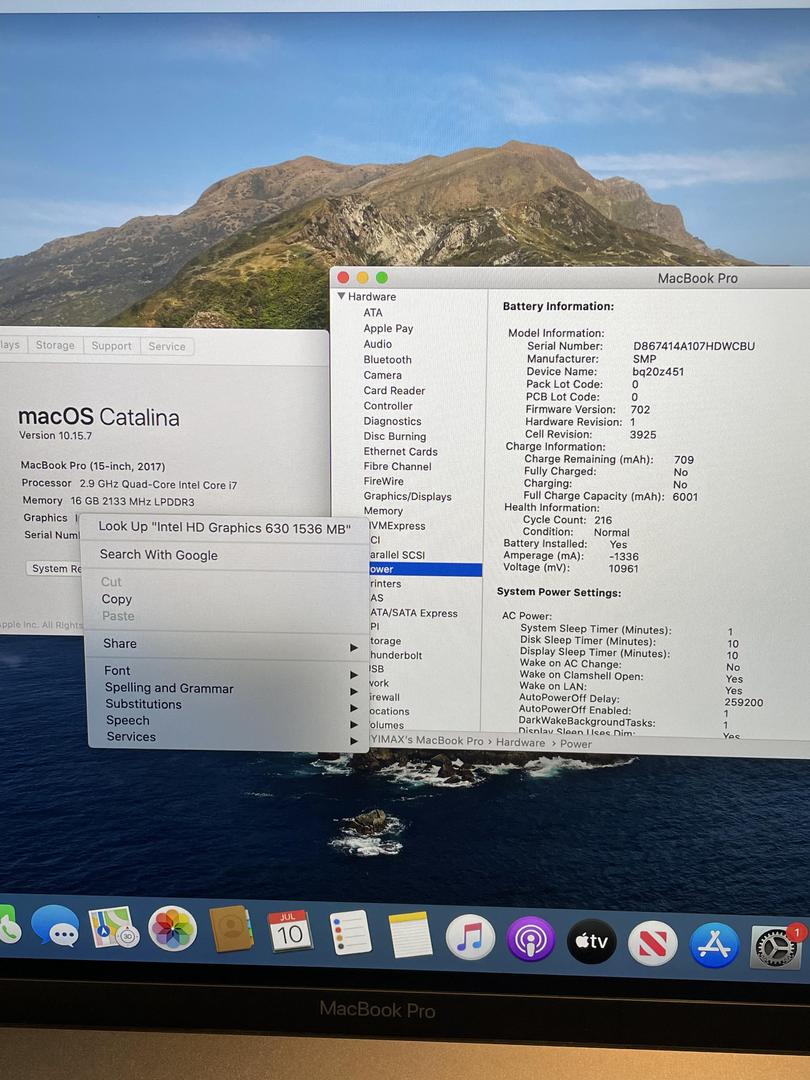Click the Charge Remaining value 709

point(684,459)
